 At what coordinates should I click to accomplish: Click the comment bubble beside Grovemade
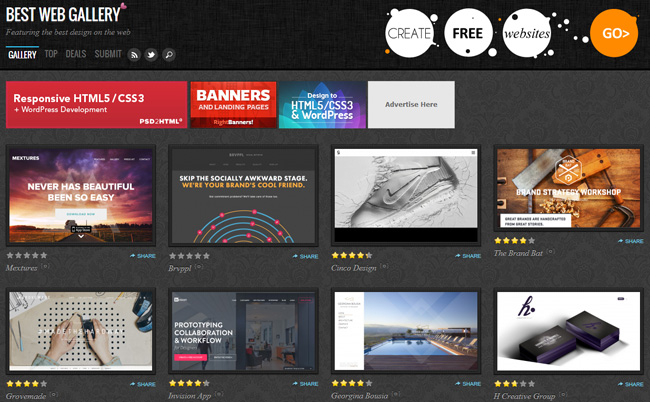coord(53,395)
